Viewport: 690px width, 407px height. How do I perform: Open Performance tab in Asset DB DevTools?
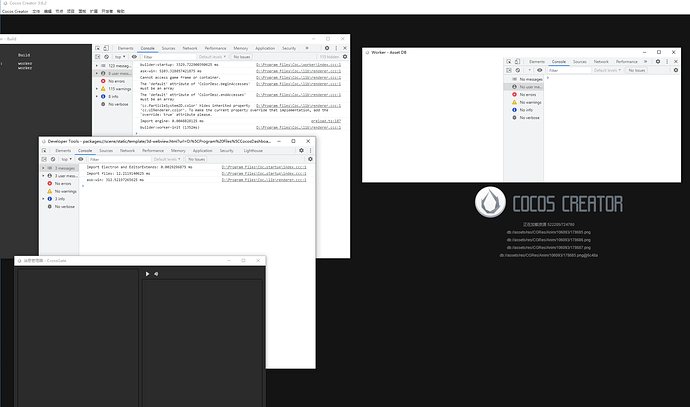click(627, 62)
